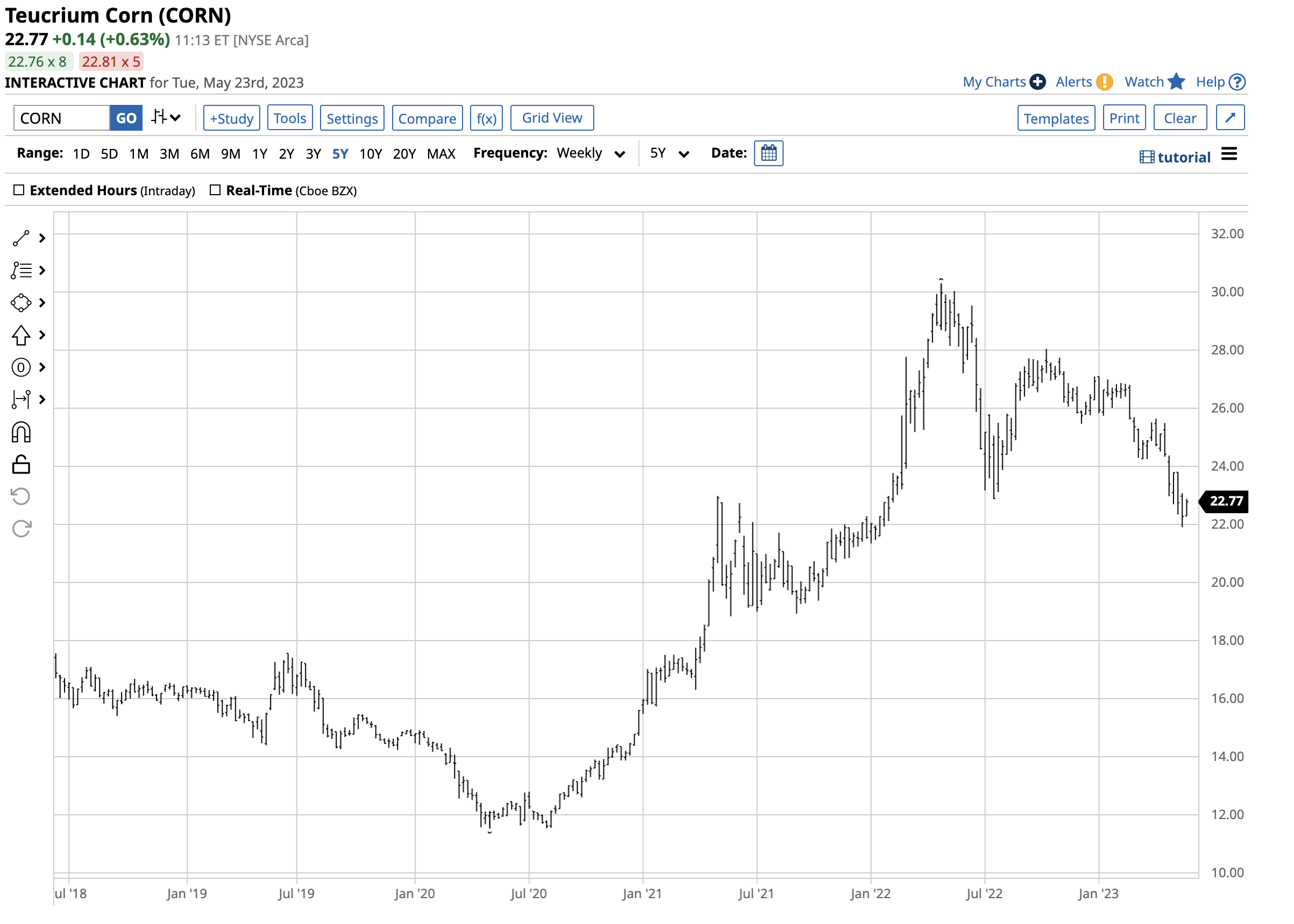Enable Real-Time Cboe BZX quotes

(x=216, y=190)
